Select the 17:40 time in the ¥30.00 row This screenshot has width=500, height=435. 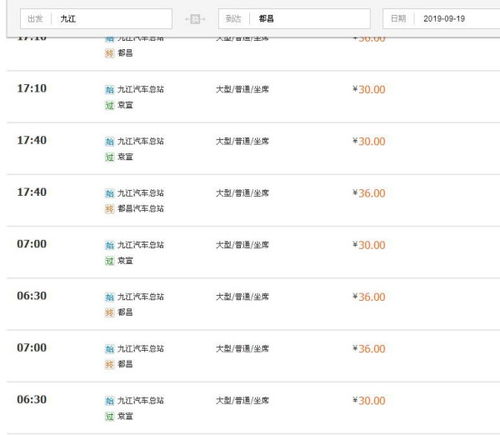tap(32, 140)
